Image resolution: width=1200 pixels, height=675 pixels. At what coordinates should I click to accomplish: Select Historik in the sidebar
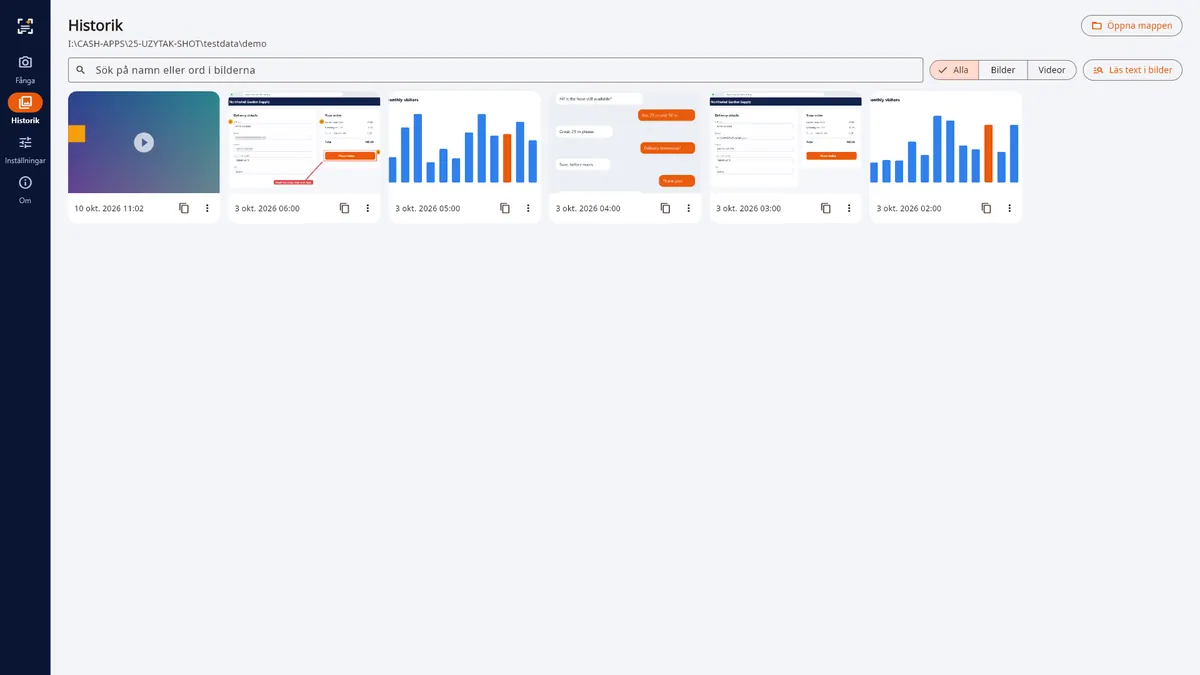tap(25, 109)
